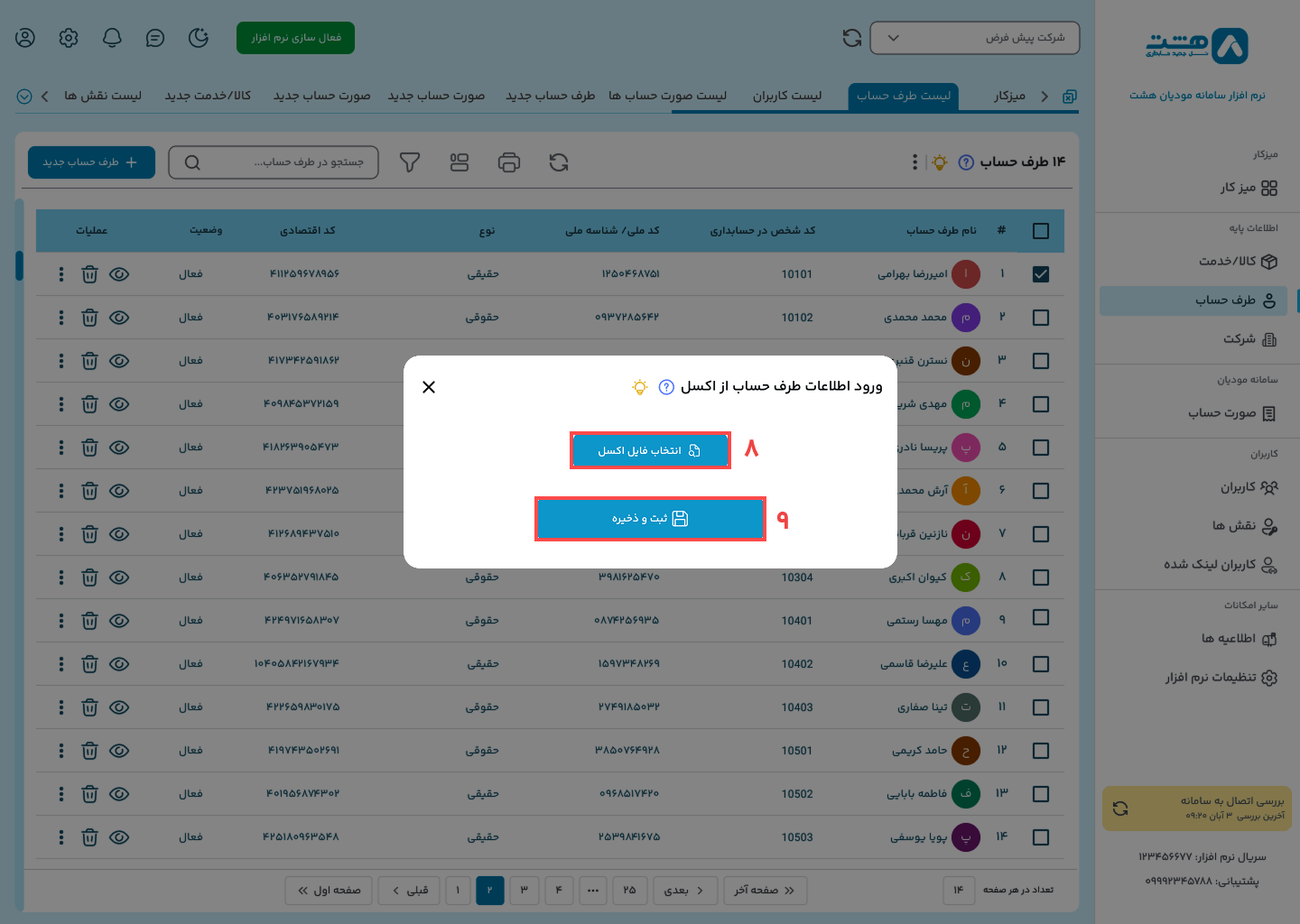Screen dimensions: 1300x924
Task: Open the items-per-page dropdown showing ۱۴
Action: [x=959, y=891]
